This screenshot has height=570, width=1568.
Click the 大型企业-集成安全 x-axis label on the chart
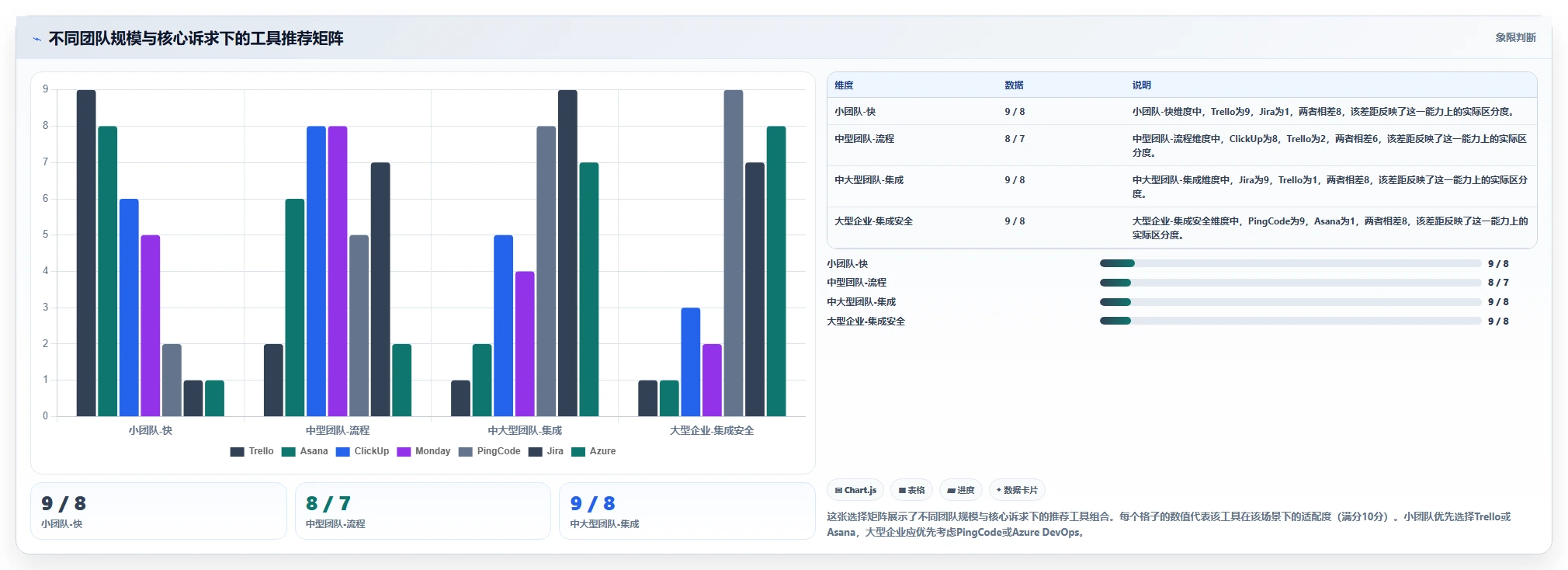[x=712, y=430]
